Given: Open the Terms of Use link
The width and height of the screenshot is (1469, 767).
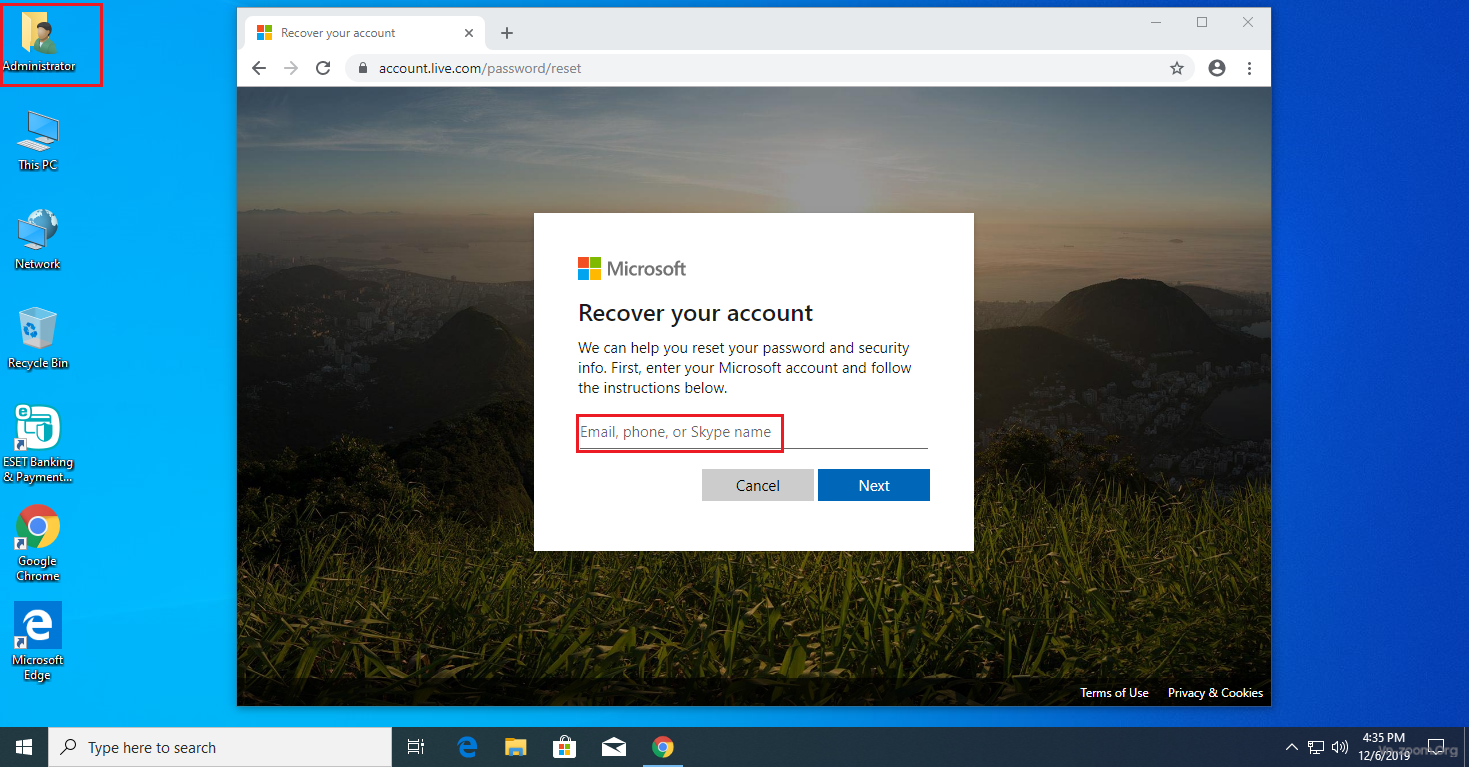Looking at the screenshot, I should point(1114,693).
